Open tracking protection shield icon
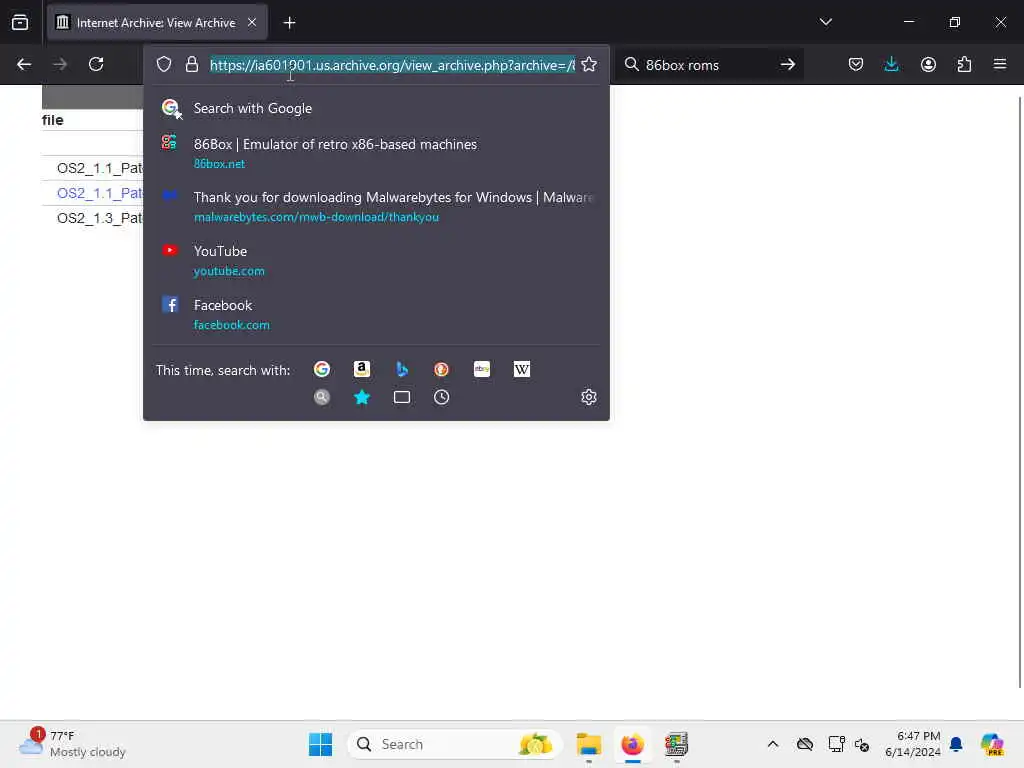The height and width of the screenshot is (768, 1024). [x=164, y=64]
